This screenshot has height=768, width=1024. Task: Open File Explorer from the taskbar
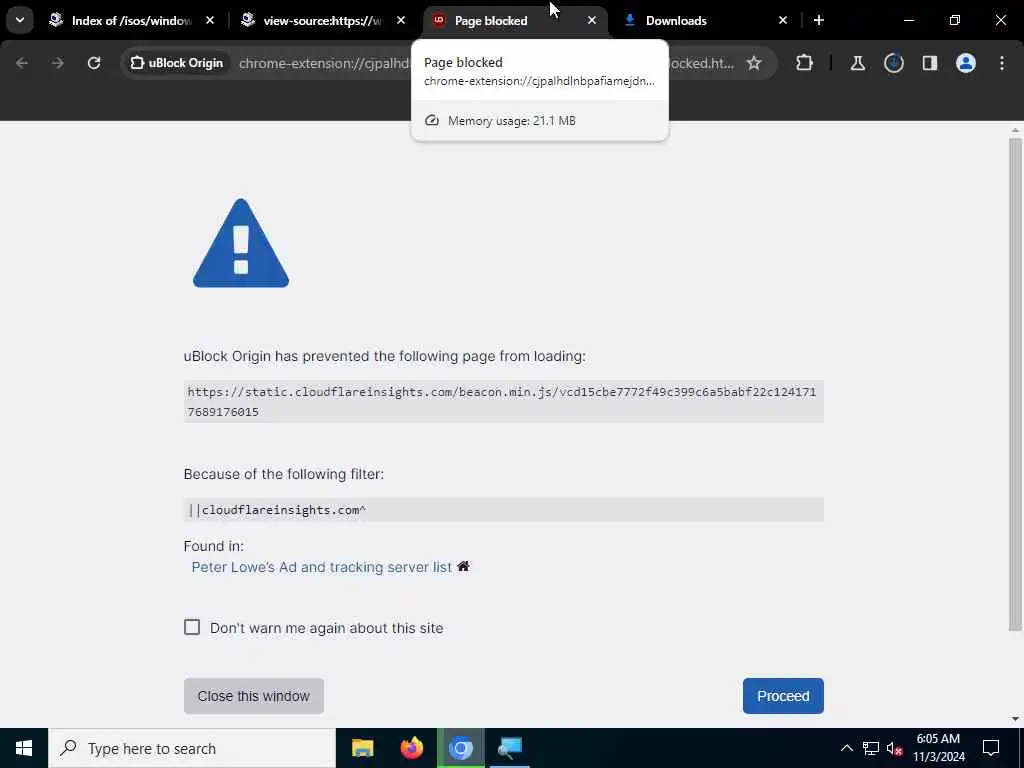(362, 748)
